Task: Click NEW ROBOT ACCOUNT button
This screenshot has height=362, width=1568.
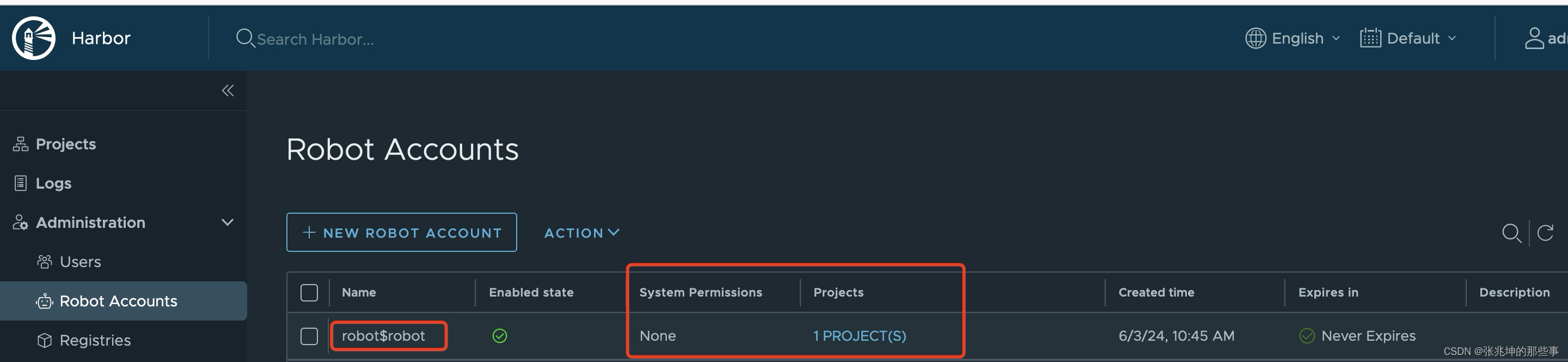Action: (402, 232)
